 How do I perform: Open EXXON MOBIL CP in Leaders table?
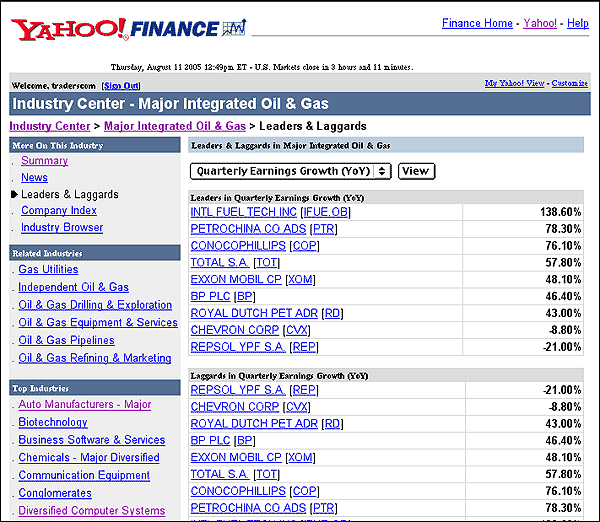pos(236,279)
